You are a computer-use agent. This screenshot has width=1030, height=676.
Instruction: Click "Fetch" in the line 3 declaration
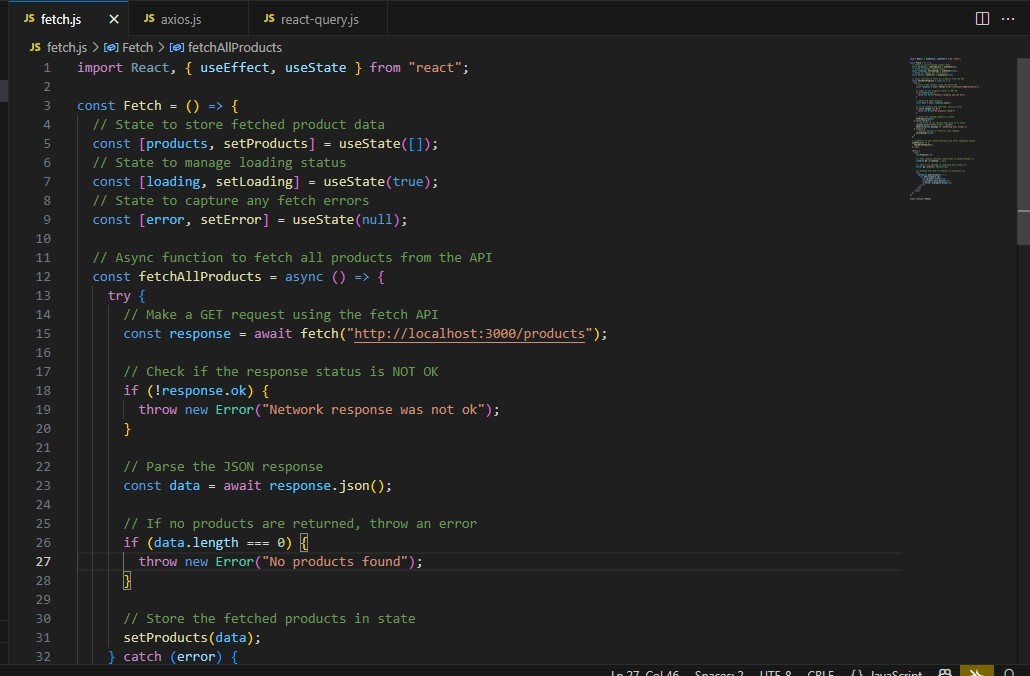pos(142,106)
